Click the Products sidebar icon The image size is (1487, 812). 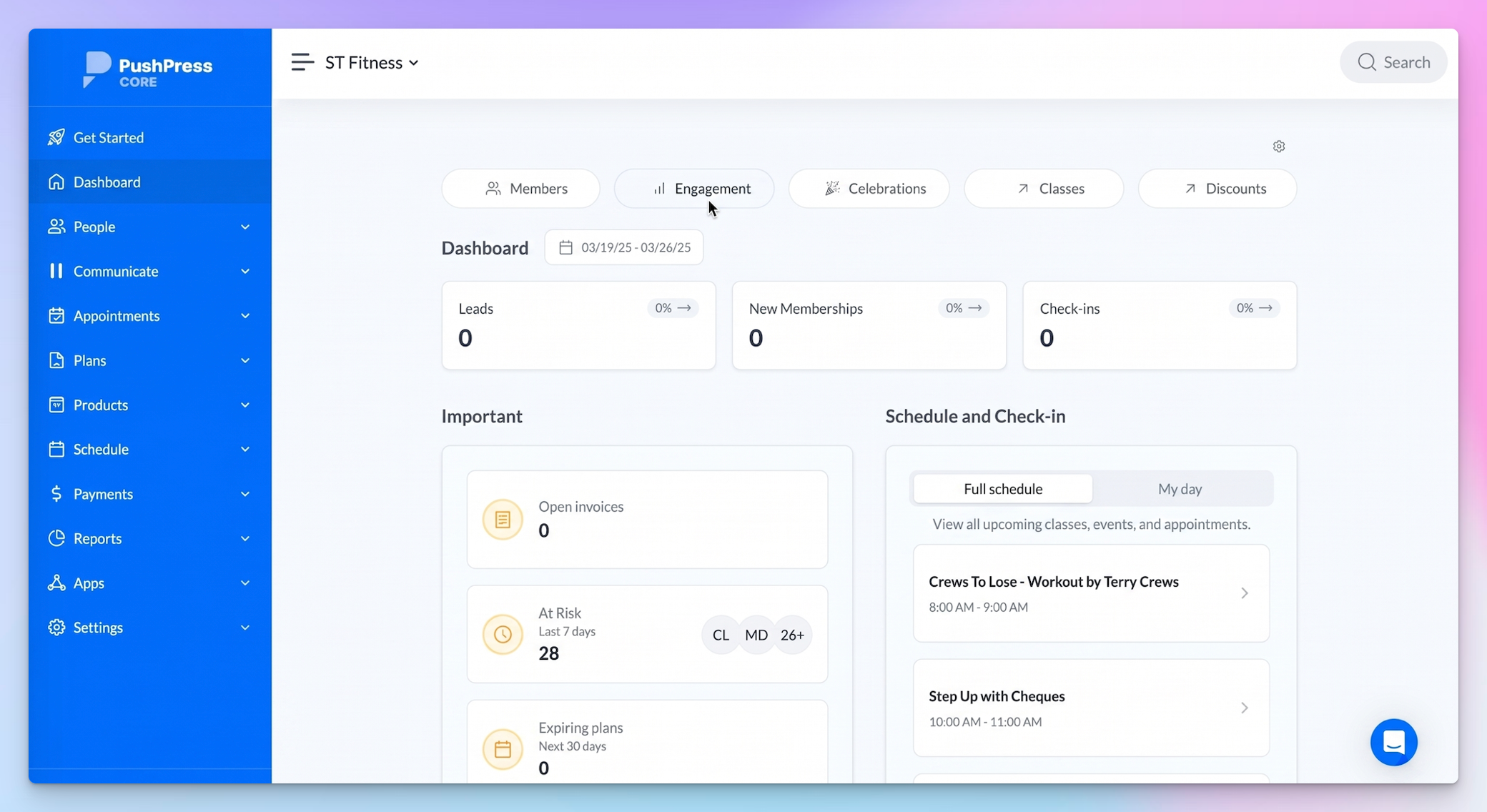click(56, 405)
